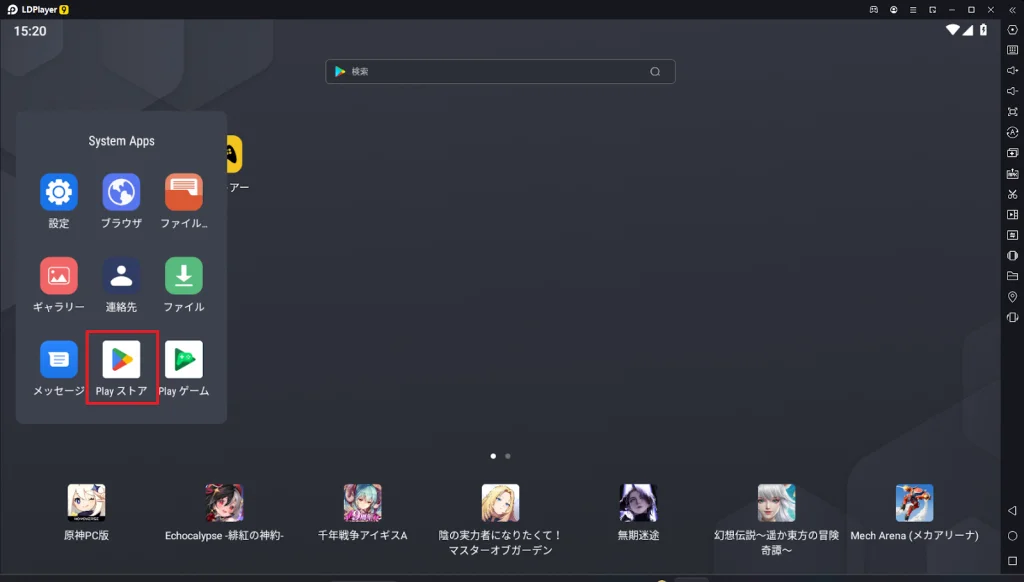Launch Echocalypse -緋紅の神約- game
The image size is (1024, 582).
click(x=224, y=502)
